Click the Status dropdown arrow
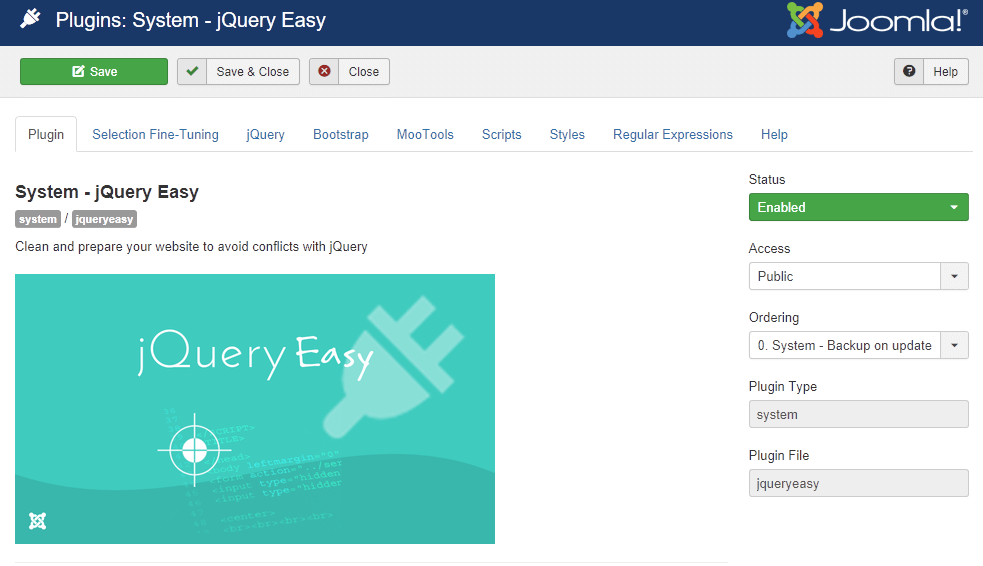Image resolution: width=983 pixels, height=566 pixels. tap(954, 207)
